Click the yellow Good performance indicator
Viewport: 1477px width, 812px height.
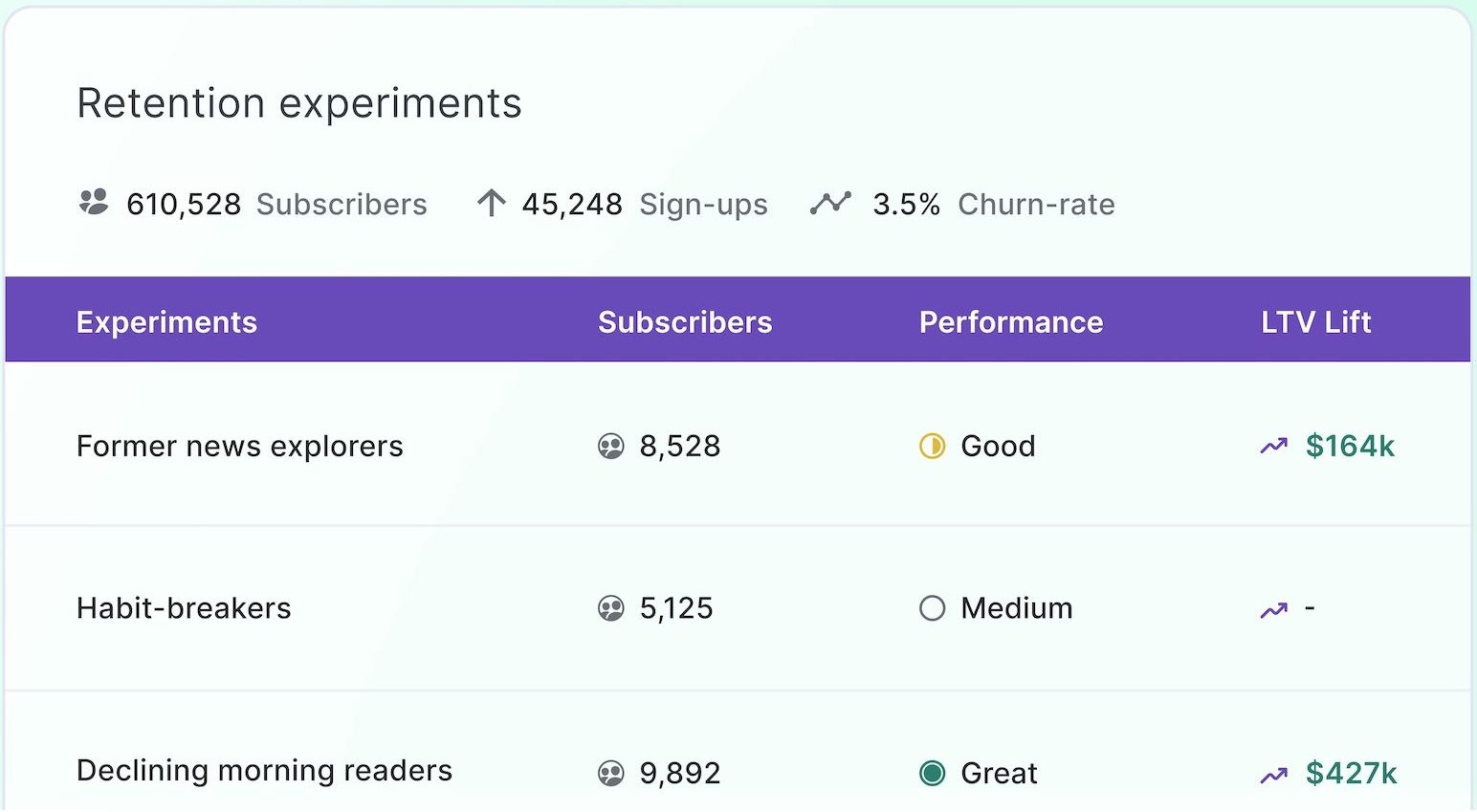[932, 447]
